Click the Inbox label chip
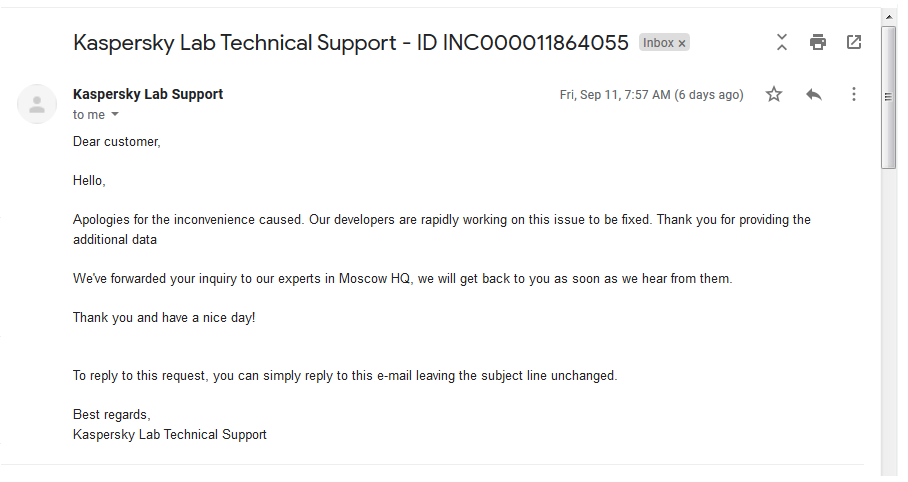Image resolution: width=908 pixels, height=482 pixels. pos(658,43)
